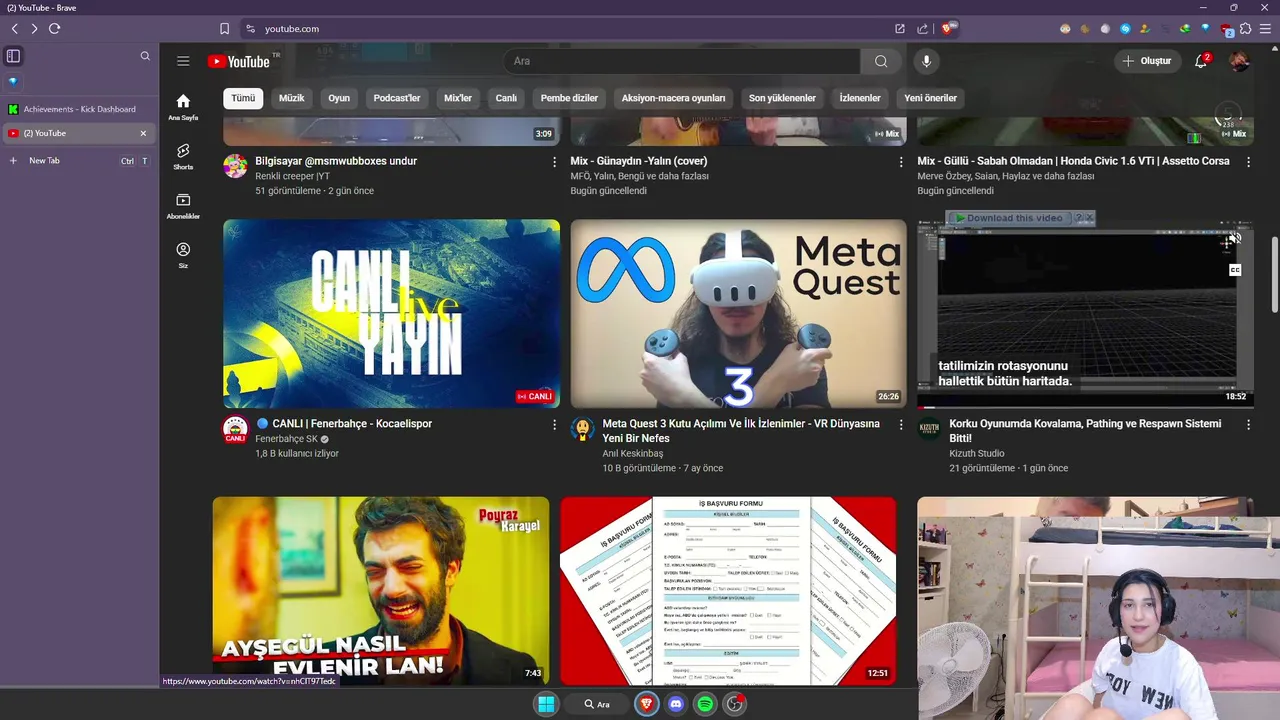Click the preview video progress bar
This screenshot has height=720, width=1280.
tap(1085, 407)
